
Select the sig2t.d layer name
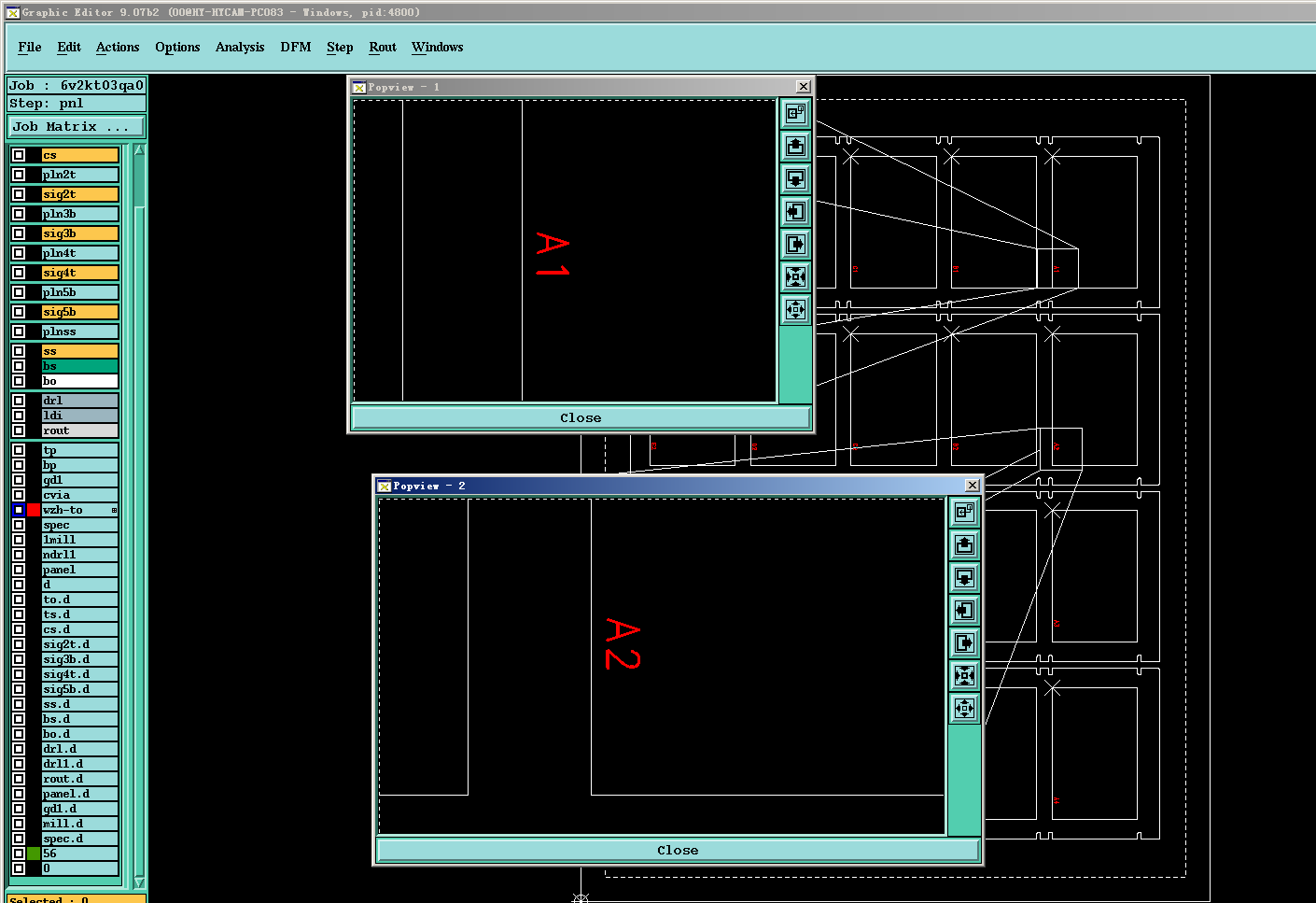80,644
